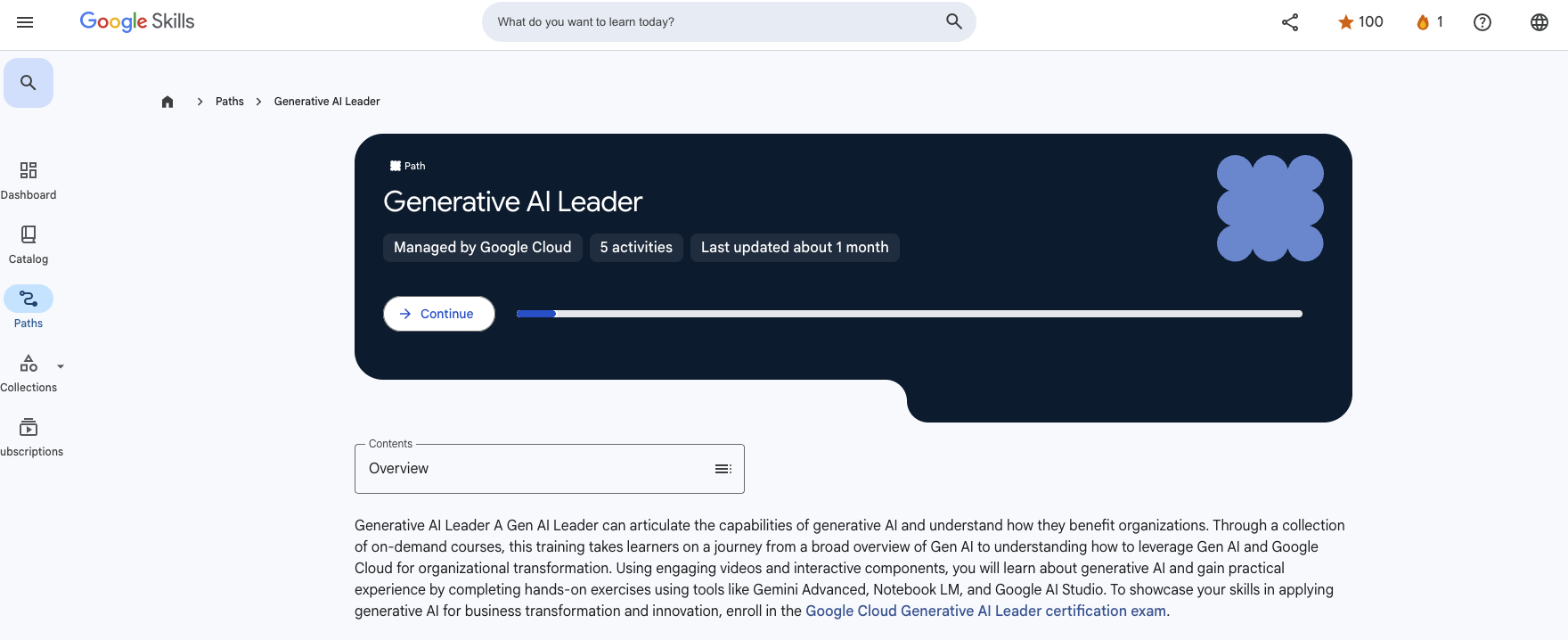Change the site language
The image size is (1568, 640).
1539,22
